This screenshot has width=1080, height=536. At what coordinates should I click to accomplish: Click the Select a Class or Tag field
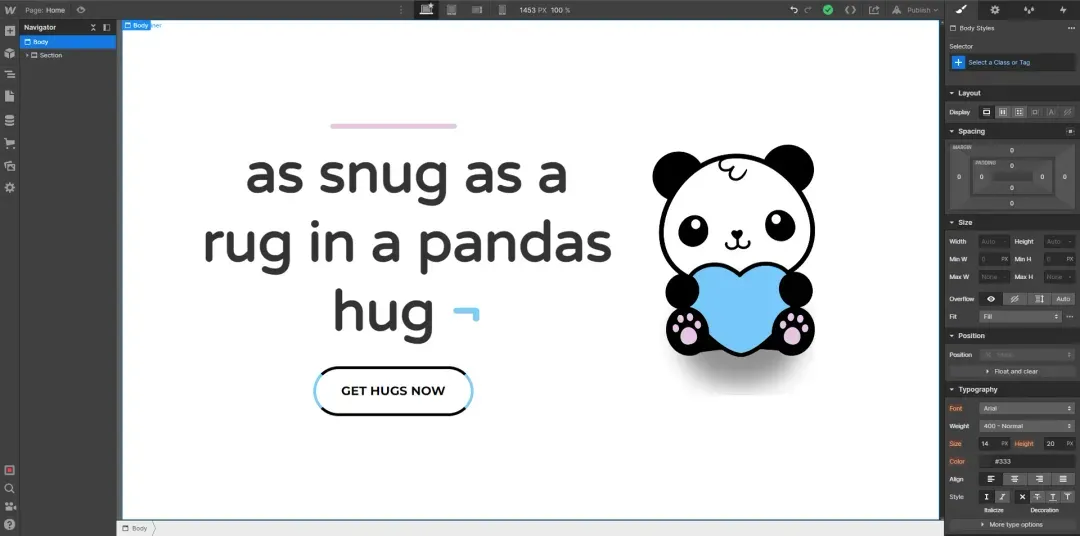pos(1012,62)
